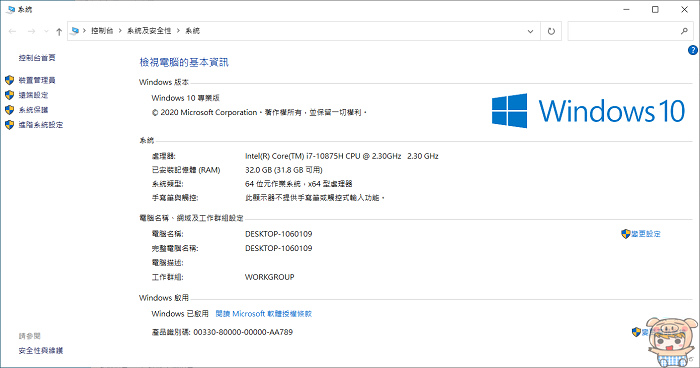This screenshot has height=368, width=700.
Task: Open address bar history dropdown
Action: (530, 31)
